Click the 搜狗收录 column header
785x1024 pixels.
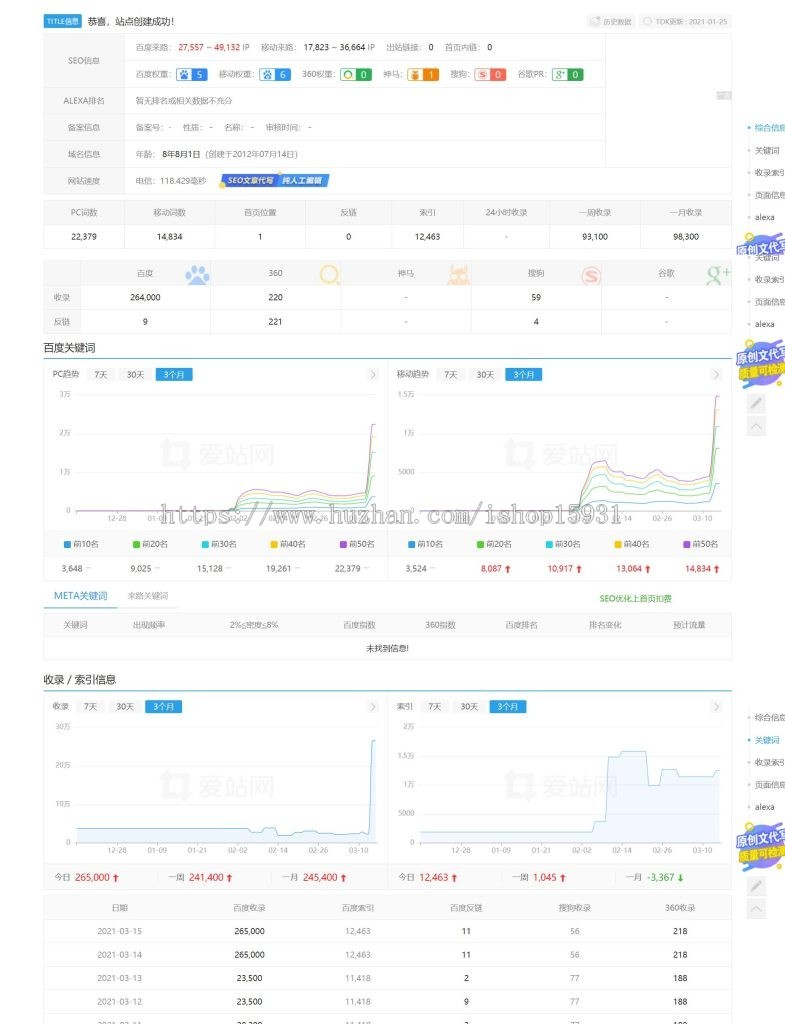(x=575, y=908)
